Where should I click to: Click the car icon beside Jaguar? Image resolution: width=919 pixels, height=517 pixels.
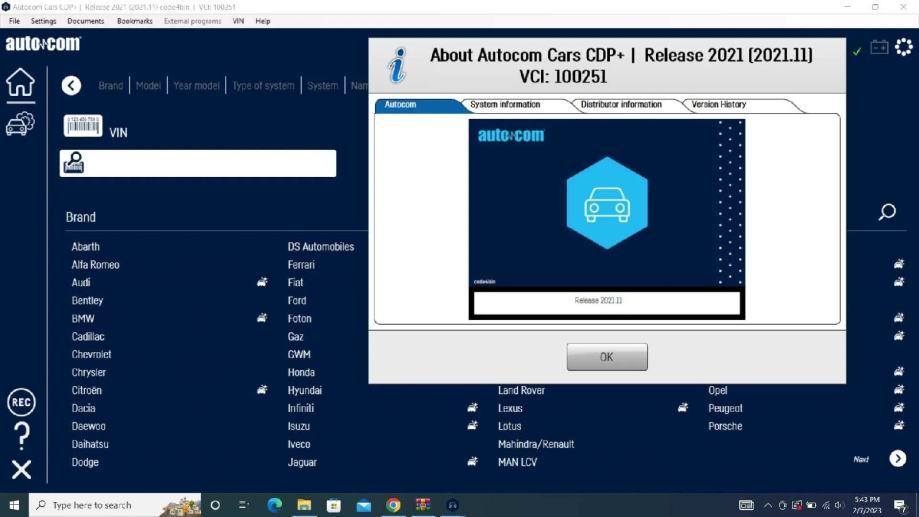pos(472,461)
